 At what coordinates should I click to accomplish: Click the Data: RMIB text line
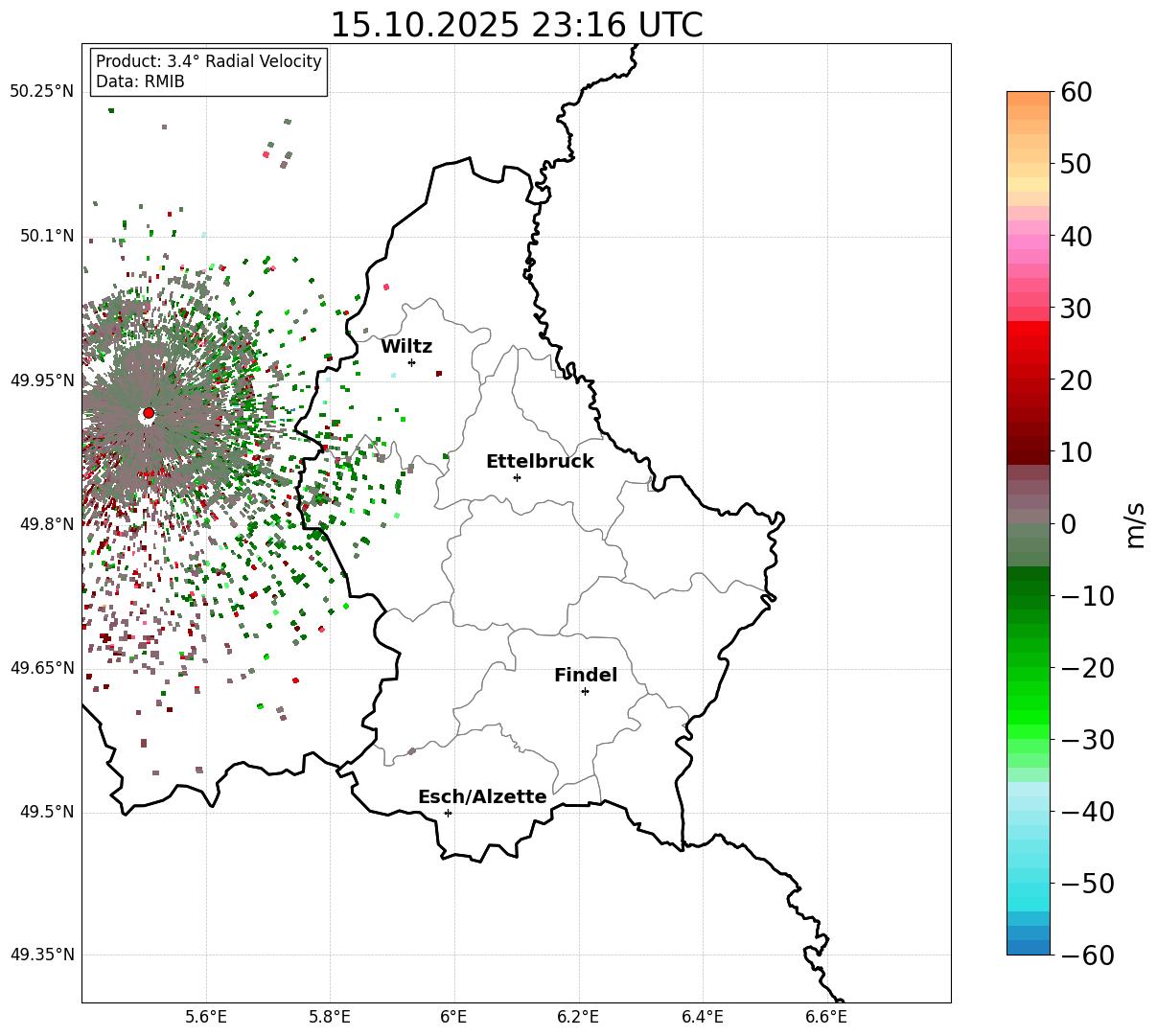click(140, 82)
